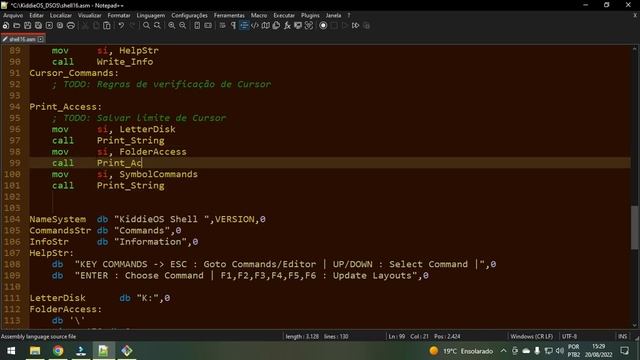Toggle word wrap toolbar icon
Viewport: 640px width, 360px height.
point(222,25)
